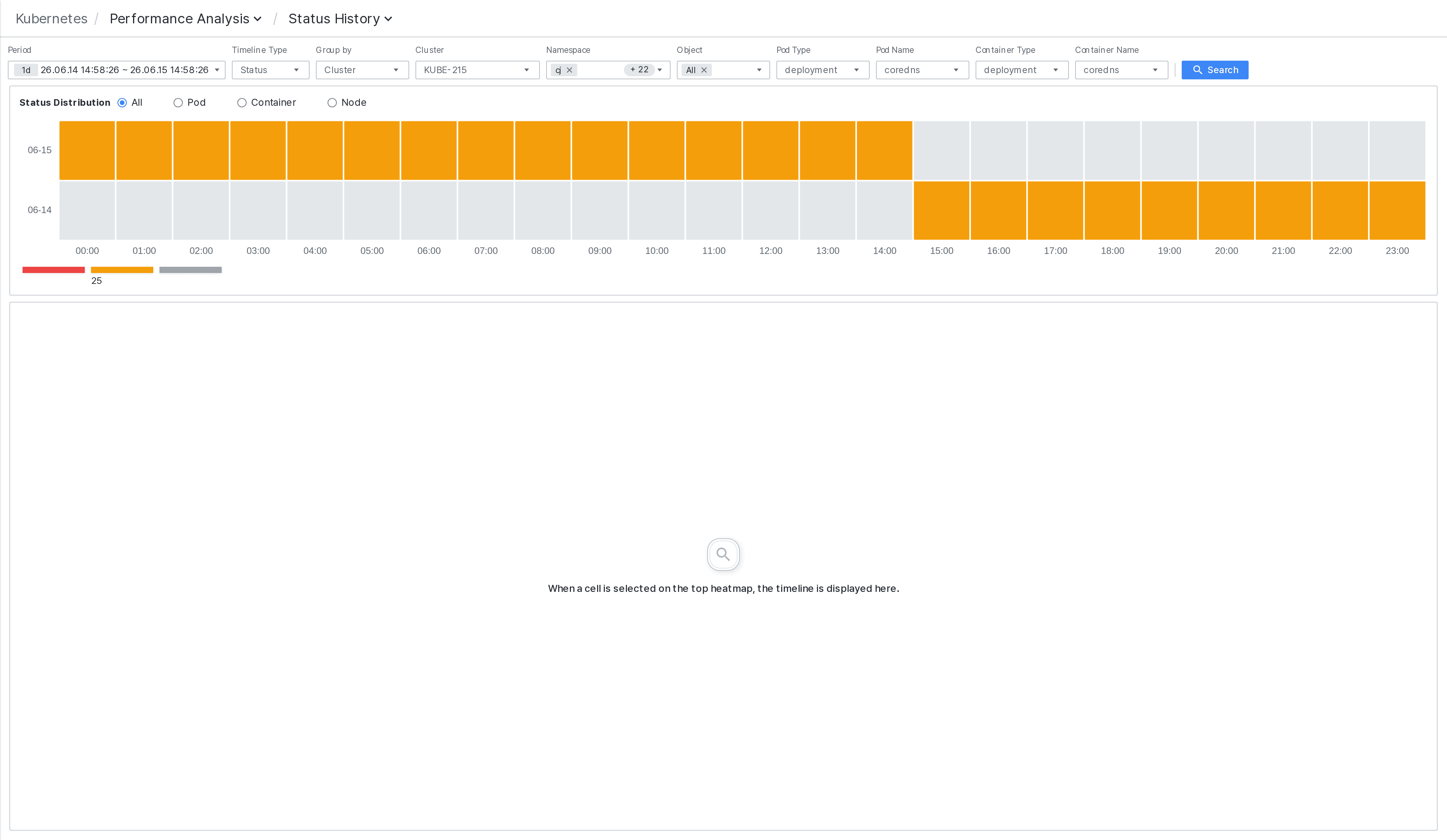Image resolution: width=1447 pixels, height=840 pixels.
Task: Select the 06-15 07:00 heatmap cell
Action: 486,150
